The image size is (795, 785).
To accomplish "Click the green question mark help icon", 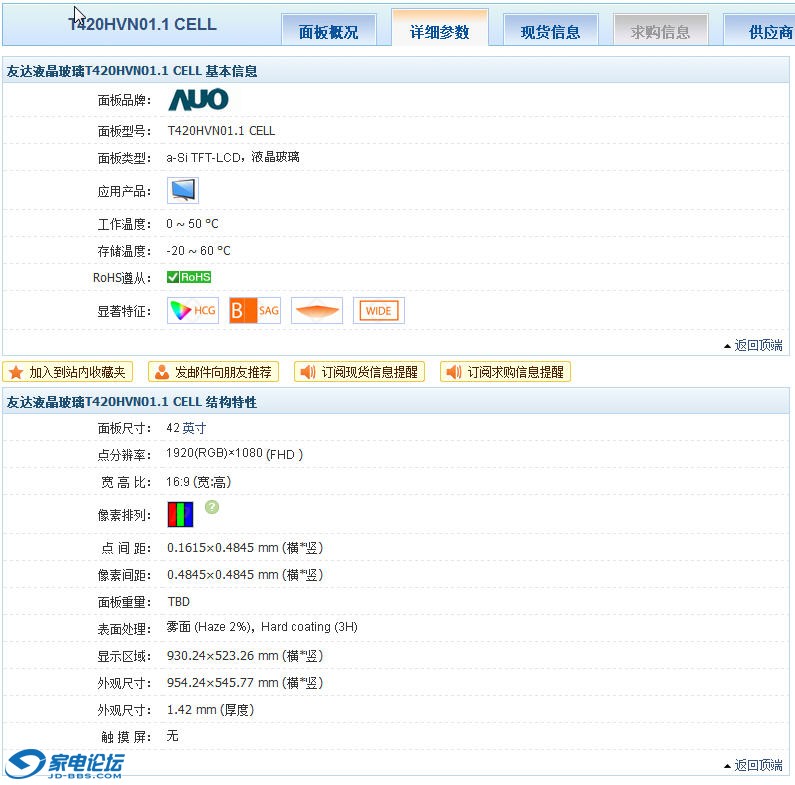I will tap(211, 508).
